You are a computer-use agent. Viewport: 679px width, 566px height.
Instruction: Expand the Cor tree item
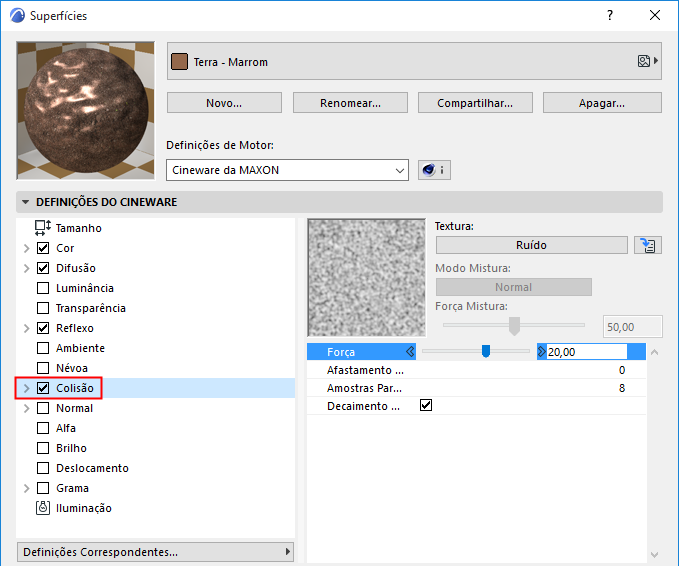[26, 248]
